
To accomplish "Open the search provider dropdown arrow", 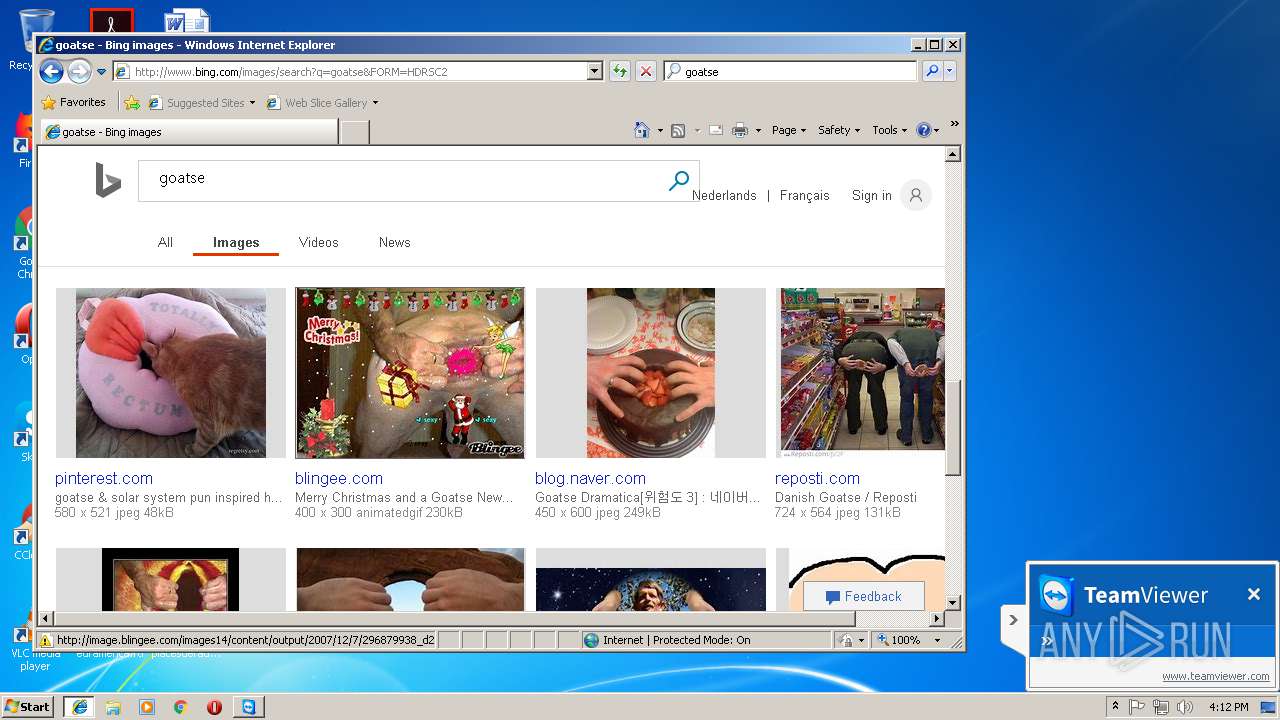I will [950, 72].
